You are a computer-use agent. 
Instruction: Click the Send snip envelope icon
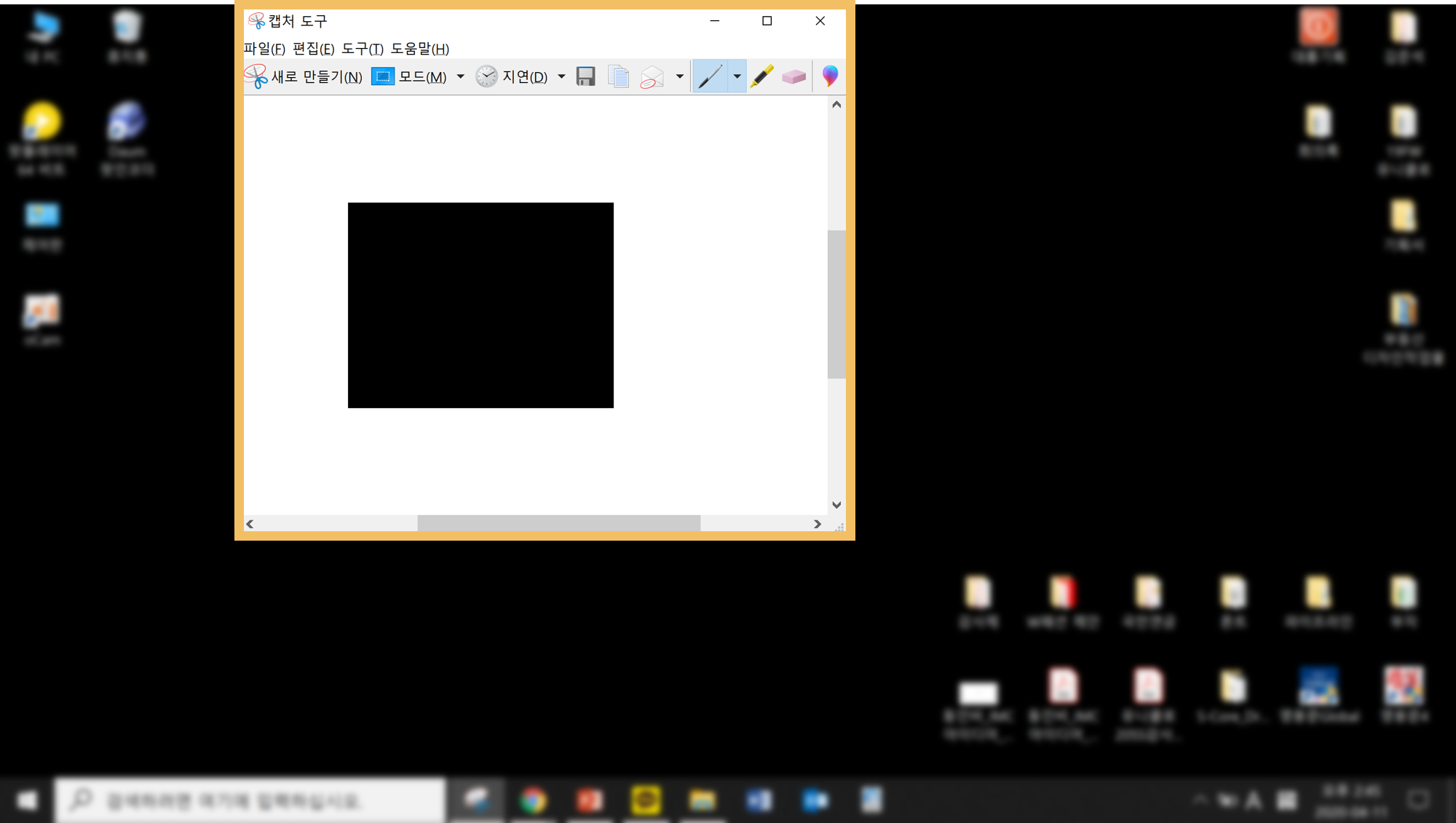click(x=652, y=77)
